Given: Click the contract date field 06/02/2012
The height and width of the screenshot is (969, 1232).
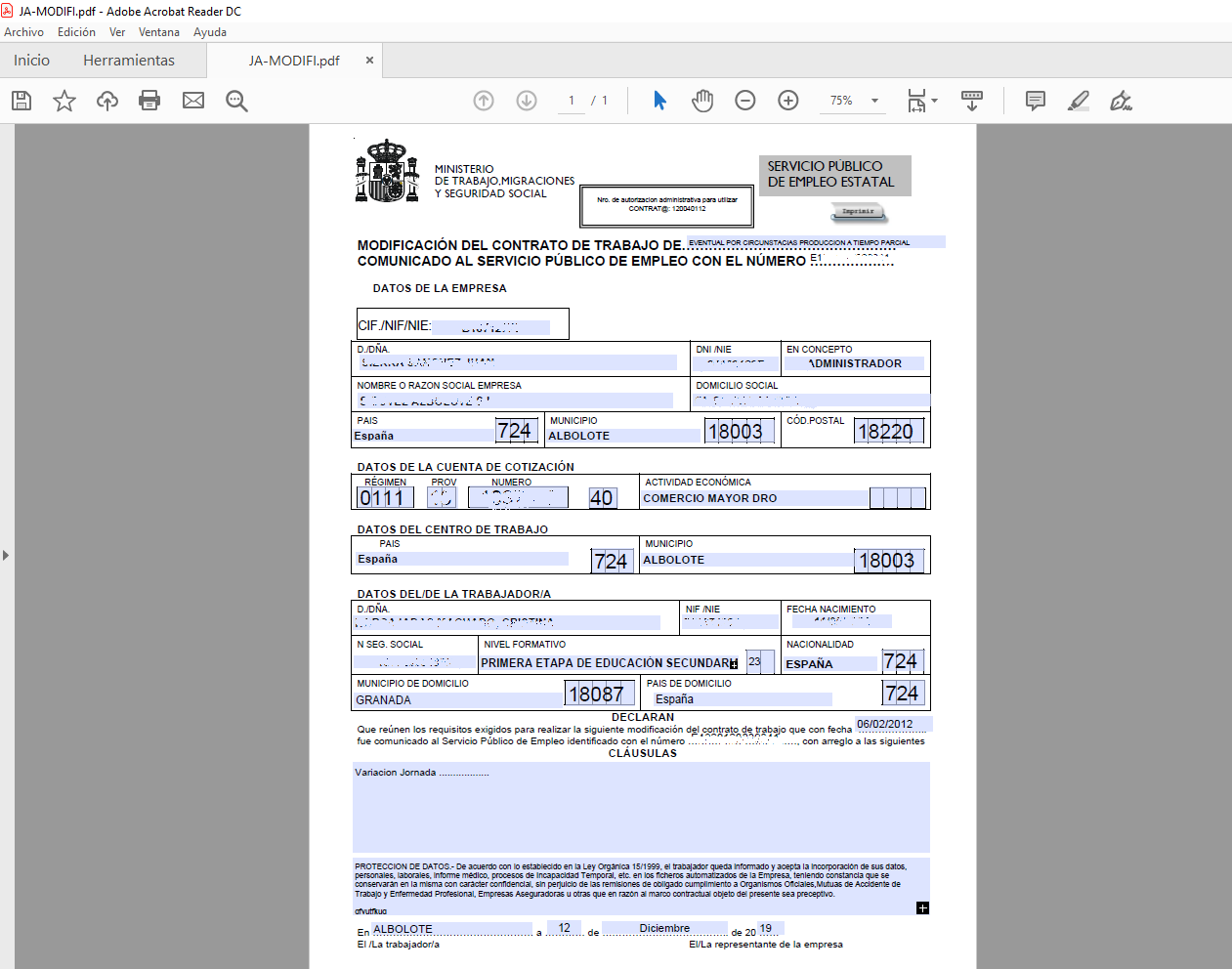Looking at the screenshot, I should pyautogui.click(x=893, y=724).
